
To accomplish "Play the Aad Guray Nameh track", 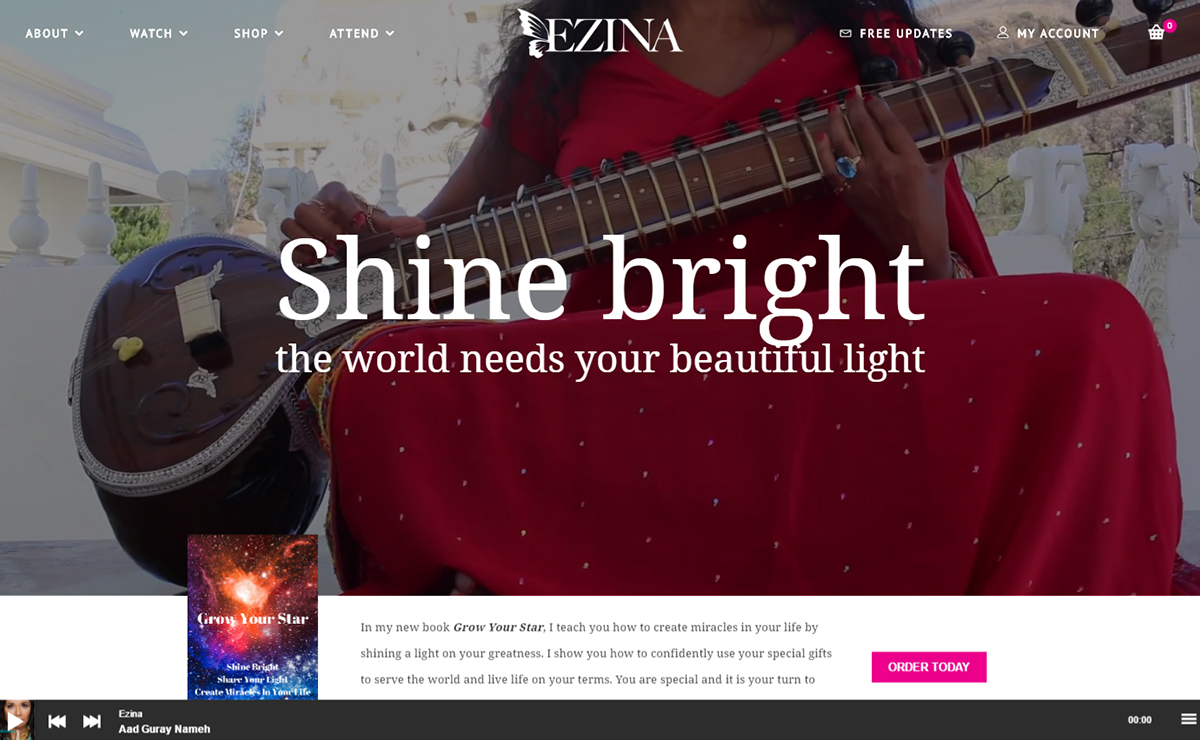I will (x=16, y=720).
